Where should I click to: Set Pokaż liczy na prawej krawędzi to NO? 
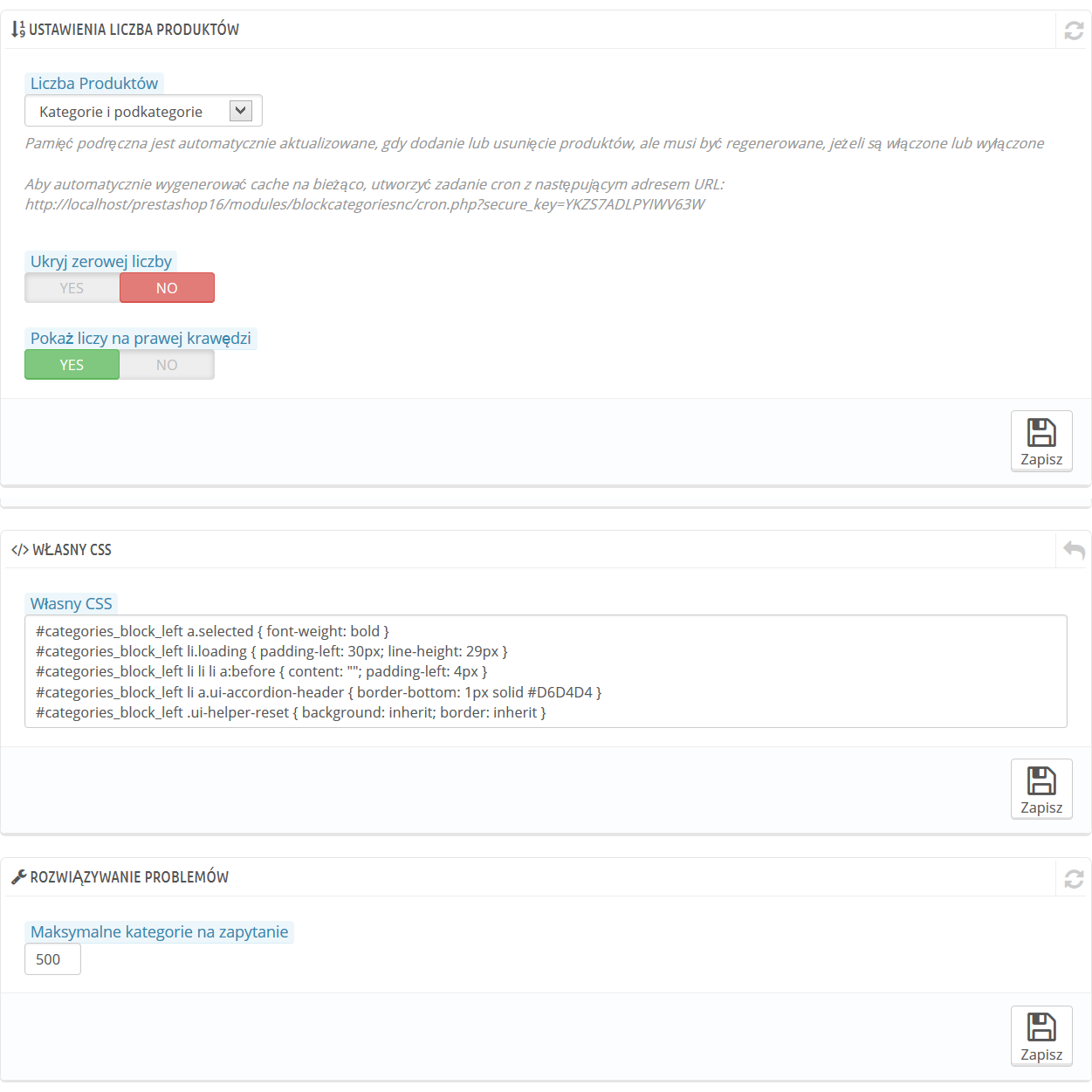pos(167,365)
